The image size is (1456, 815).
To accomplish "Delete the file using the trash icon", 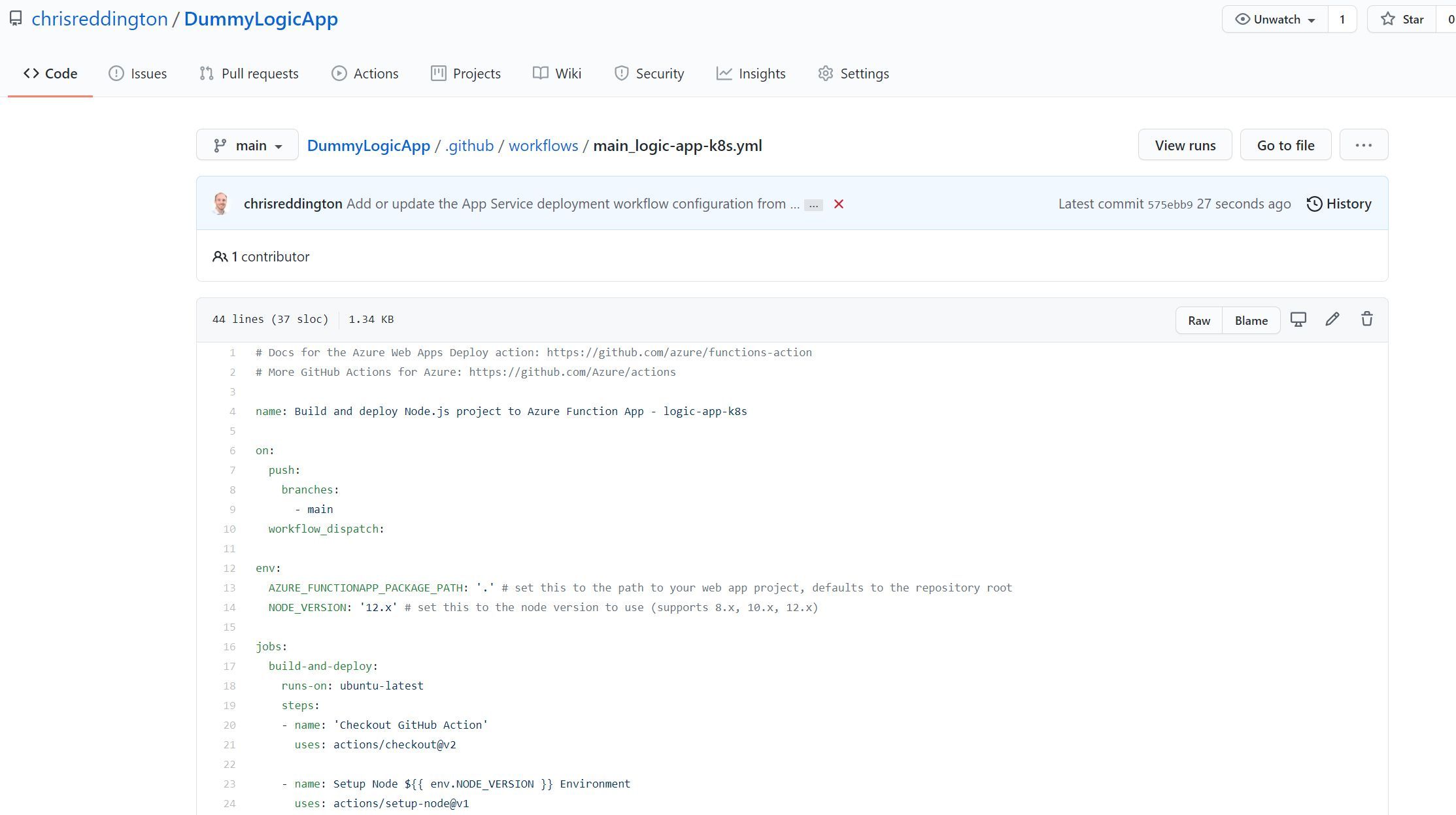I will click(1366, 320).
